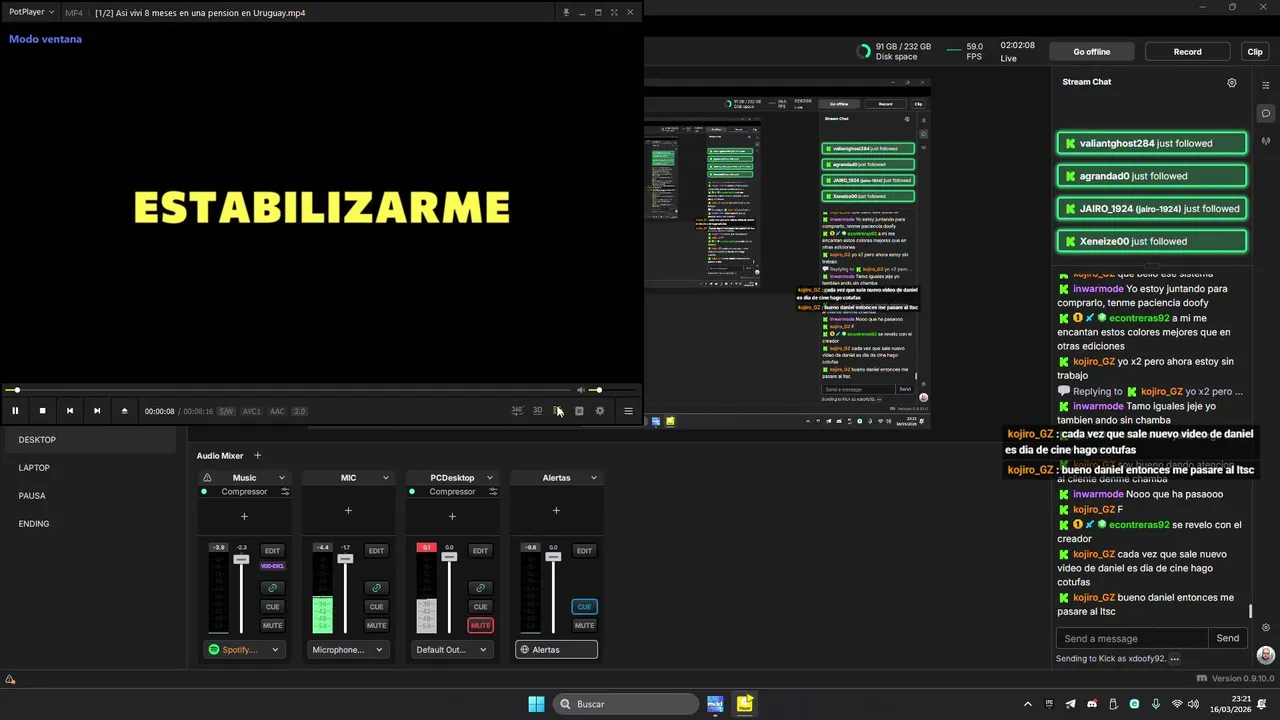The image size is (1280, 720).
Task: Send the chat message
Action: [1228, 638]
